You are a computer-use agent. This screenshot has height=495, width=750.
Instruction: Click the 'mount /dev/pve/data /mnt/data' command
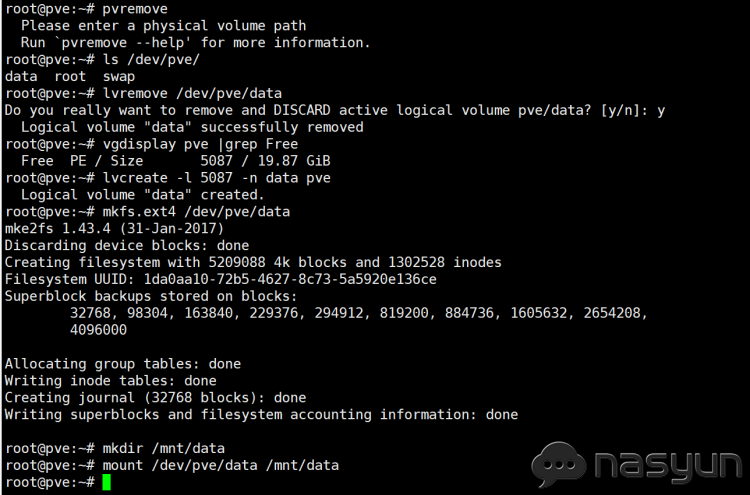coord(221,465)
